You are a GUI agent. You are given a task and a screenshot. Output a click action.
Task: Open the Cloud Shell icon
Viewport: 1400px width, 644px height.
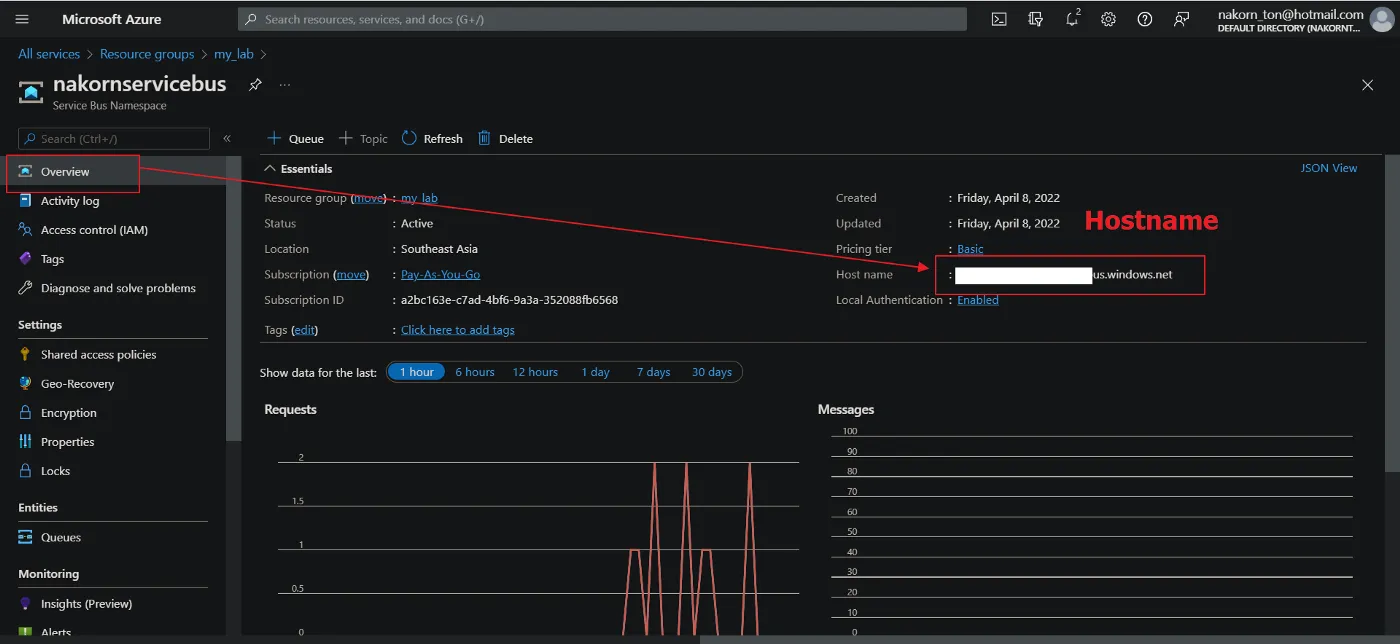coord(999,19)
